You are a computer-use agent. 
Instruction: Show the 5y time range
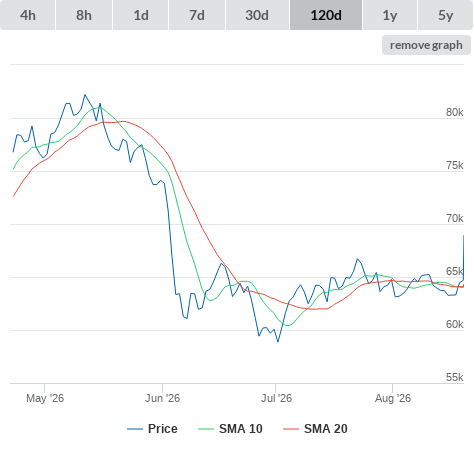click(x=445, y=15)
